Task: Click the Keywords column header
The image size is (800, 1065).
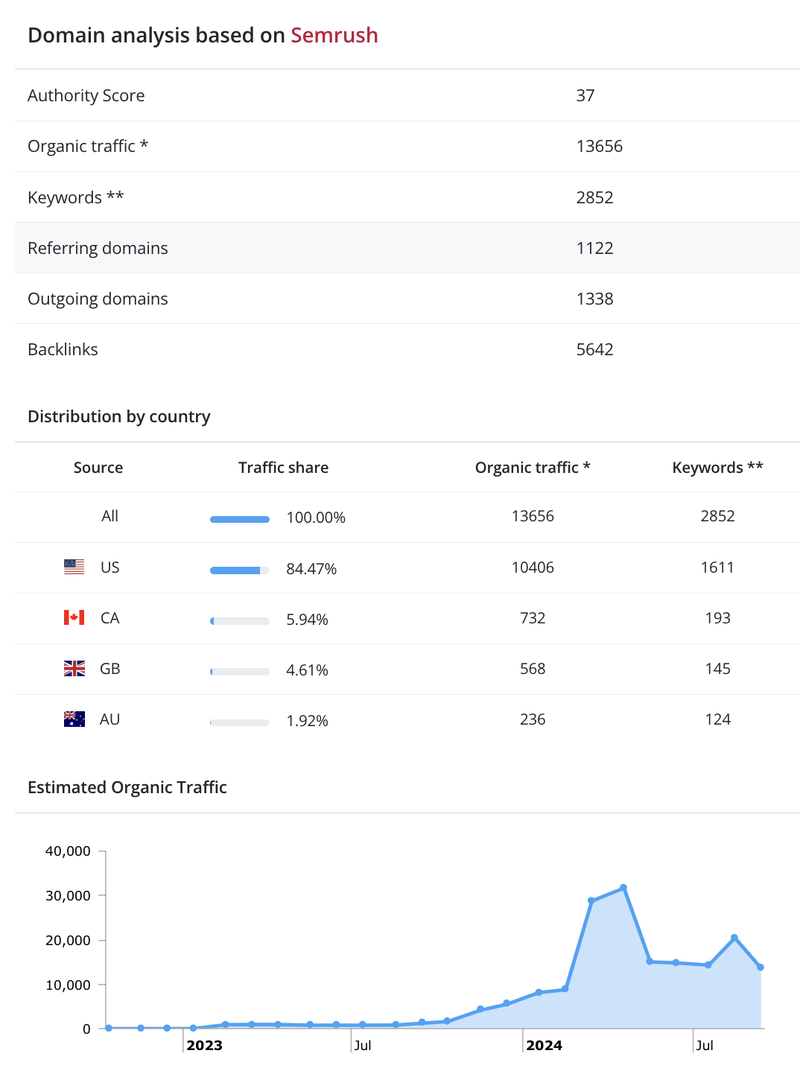Action: 717,467
